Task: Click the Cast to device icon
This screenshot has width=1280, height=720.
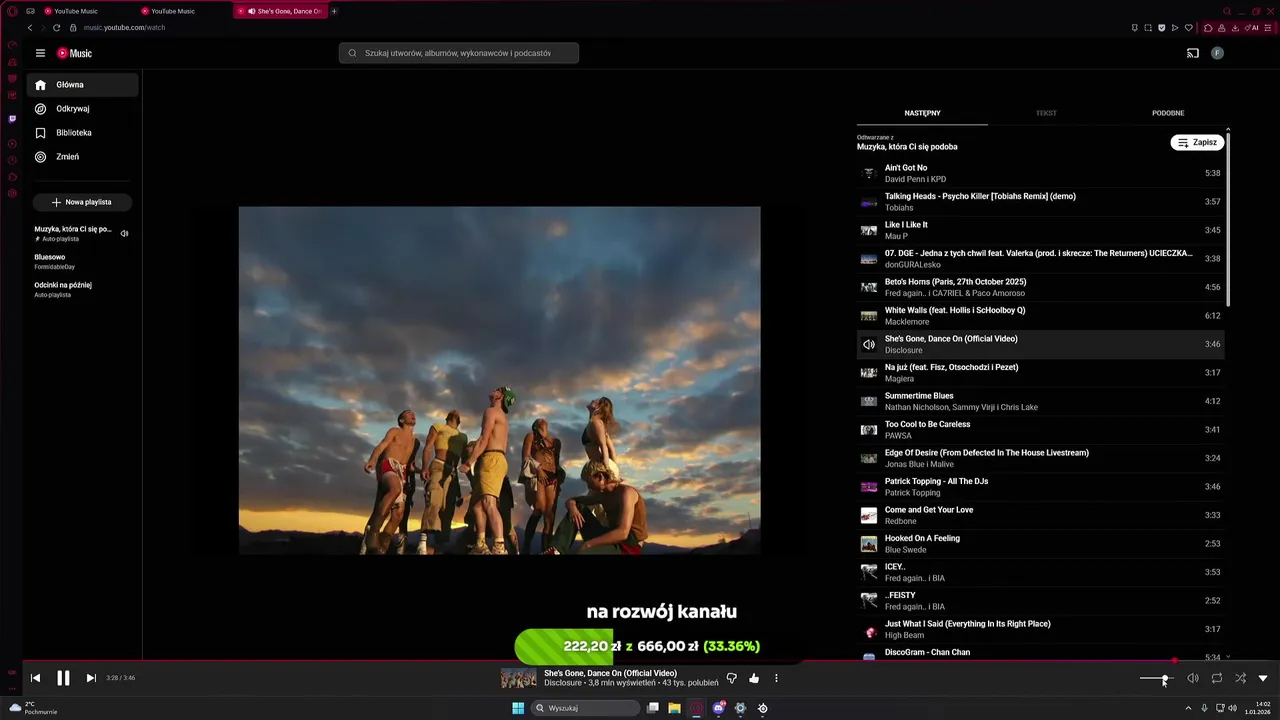Action: click(1192, 53)
